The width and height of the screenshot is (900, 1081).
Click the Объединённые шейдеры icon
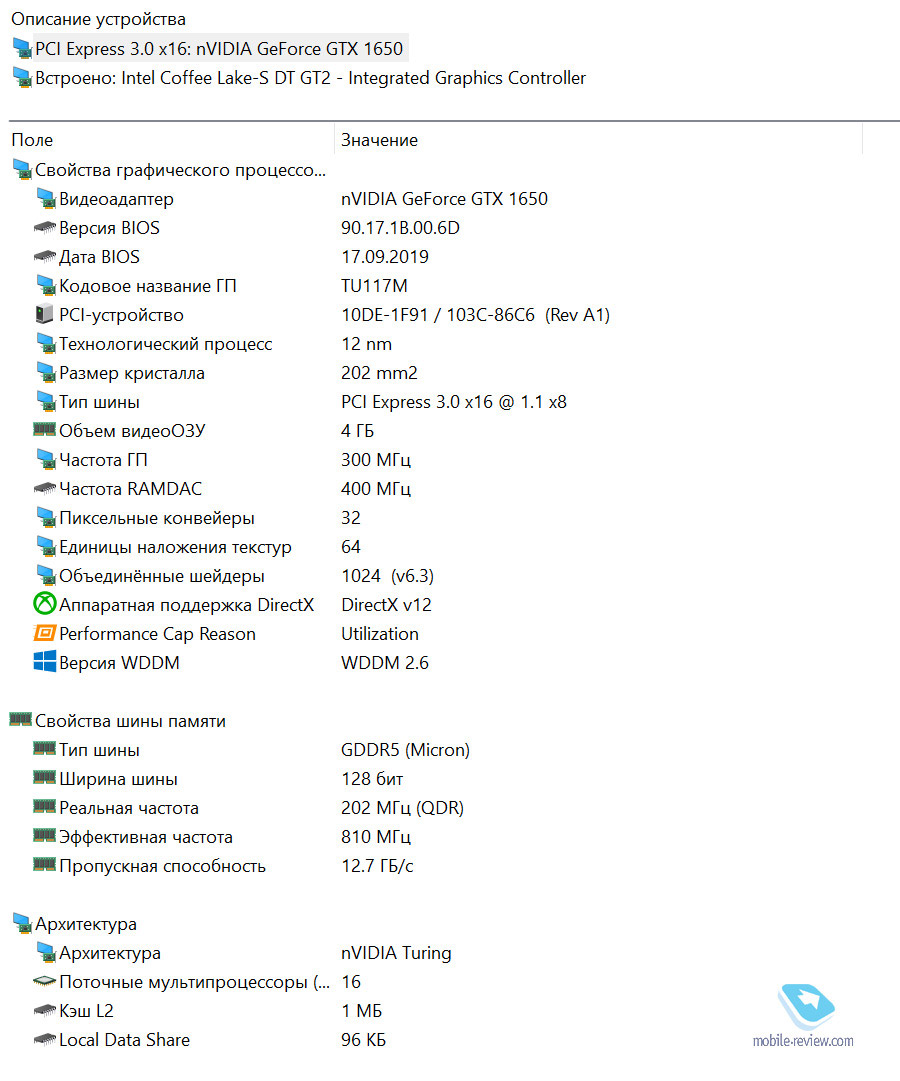pos(46,576)
